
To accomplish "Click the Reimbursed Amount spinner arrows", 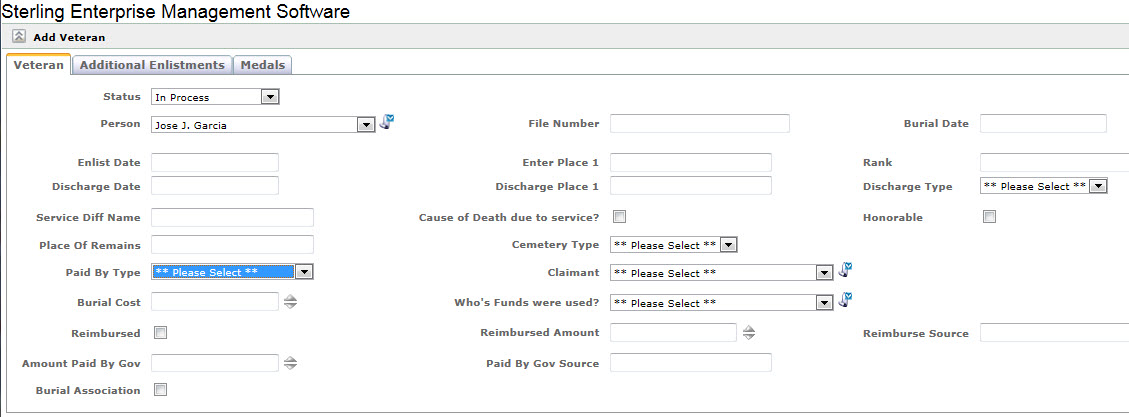I will (x=749, y=332).
